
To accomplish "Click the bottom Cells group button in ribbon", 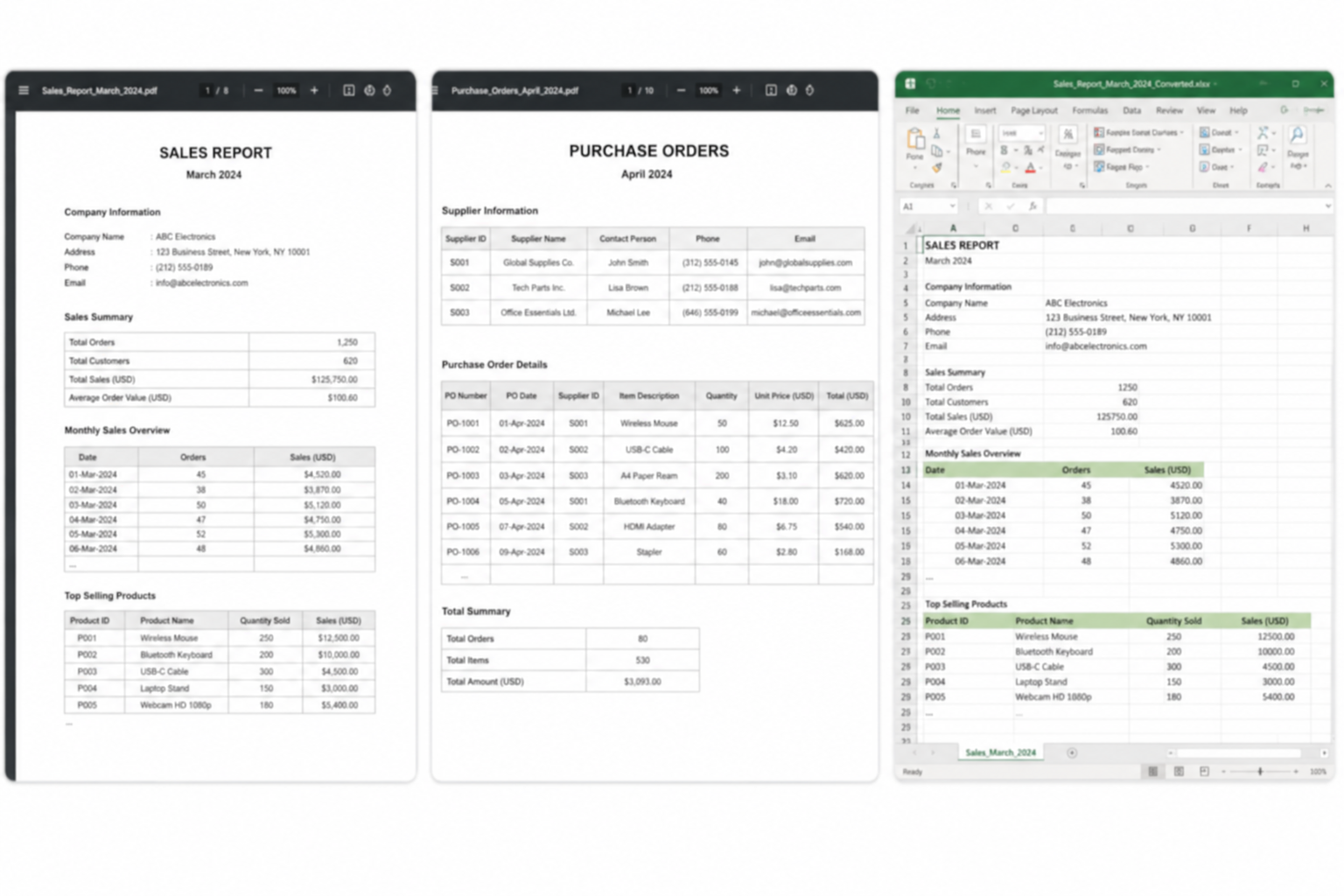I will [1216, 166].
